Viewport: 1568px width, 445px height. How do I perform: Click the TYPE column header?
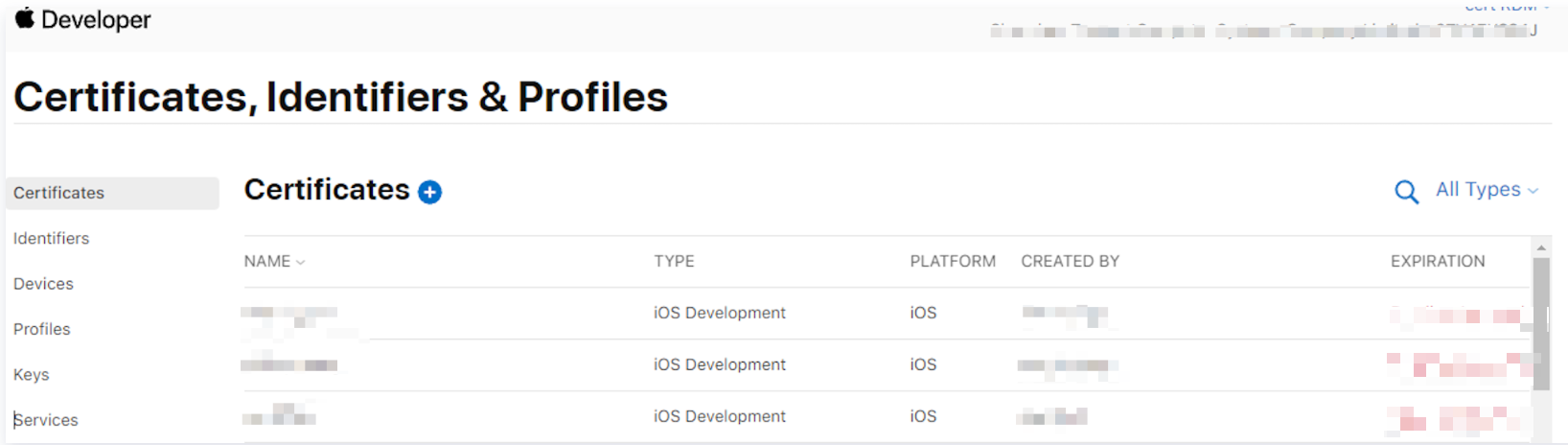pos(674,262)
